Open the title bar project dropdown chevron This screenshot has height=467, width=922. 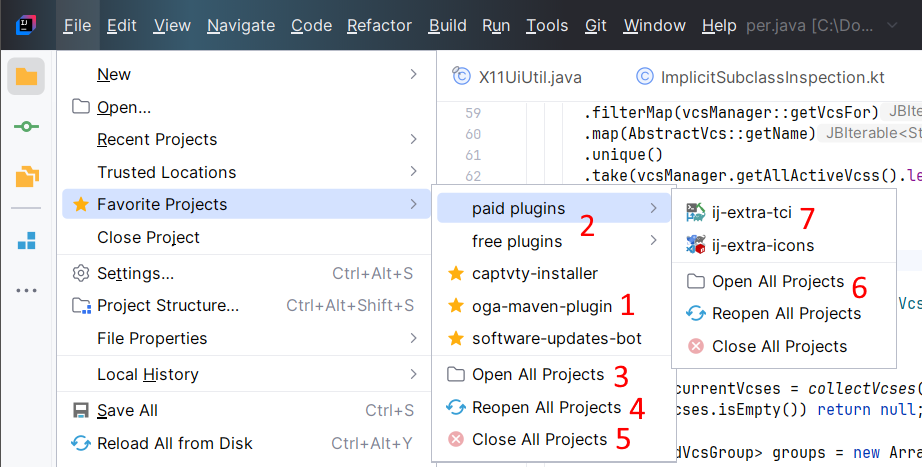pyautogui.click(x=892, y=25)
